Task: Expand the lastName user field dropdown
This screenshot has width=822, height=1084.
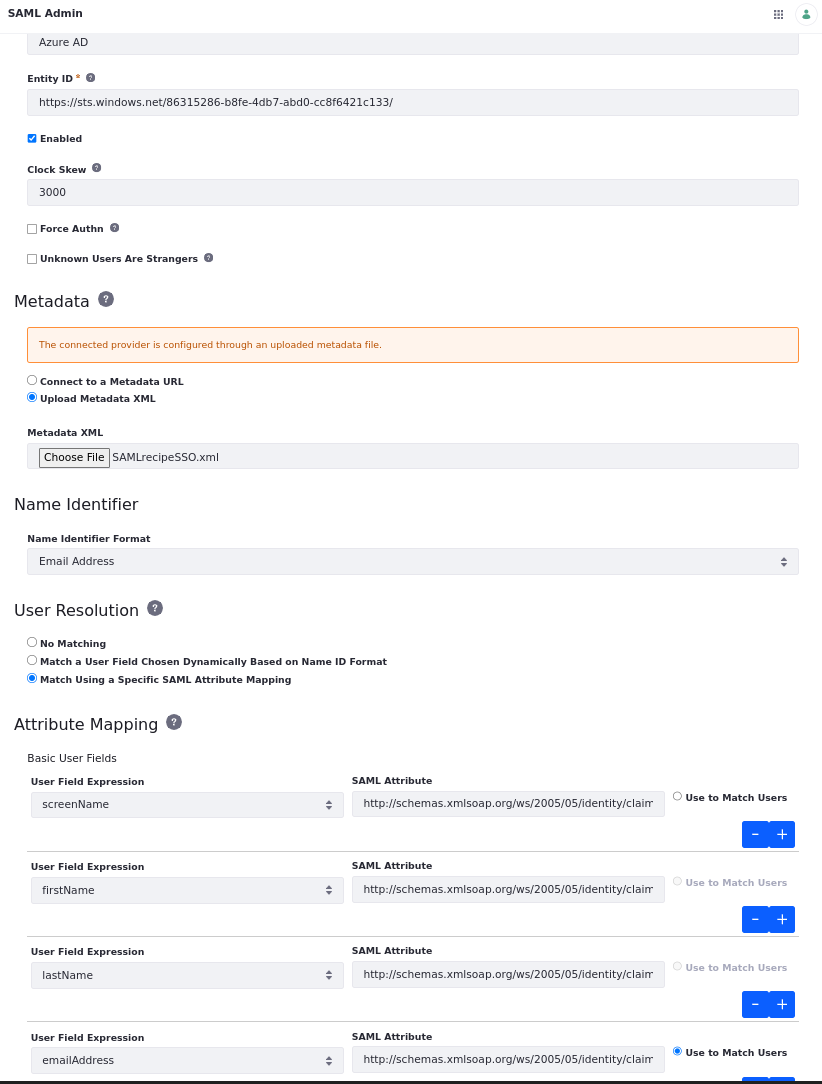Action: tap(187, 975)
